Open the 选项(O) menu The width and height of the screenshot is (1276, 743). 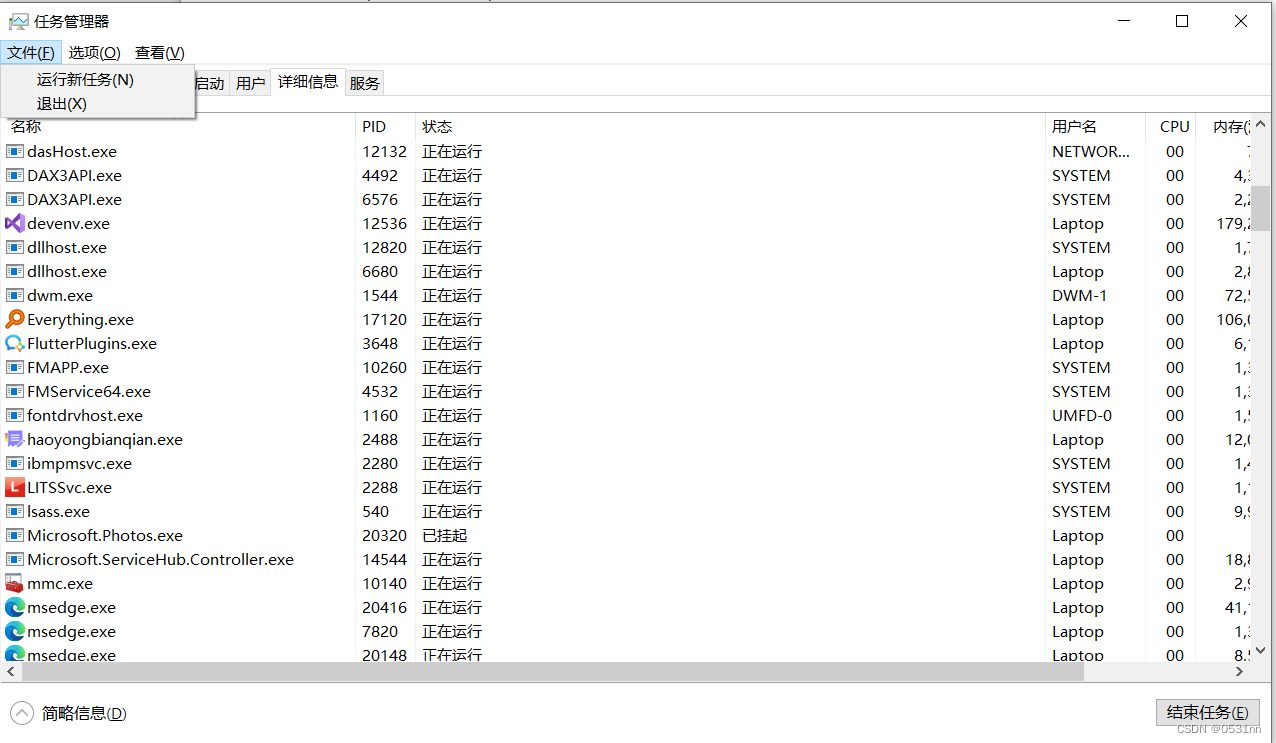(x=94, y=53)
